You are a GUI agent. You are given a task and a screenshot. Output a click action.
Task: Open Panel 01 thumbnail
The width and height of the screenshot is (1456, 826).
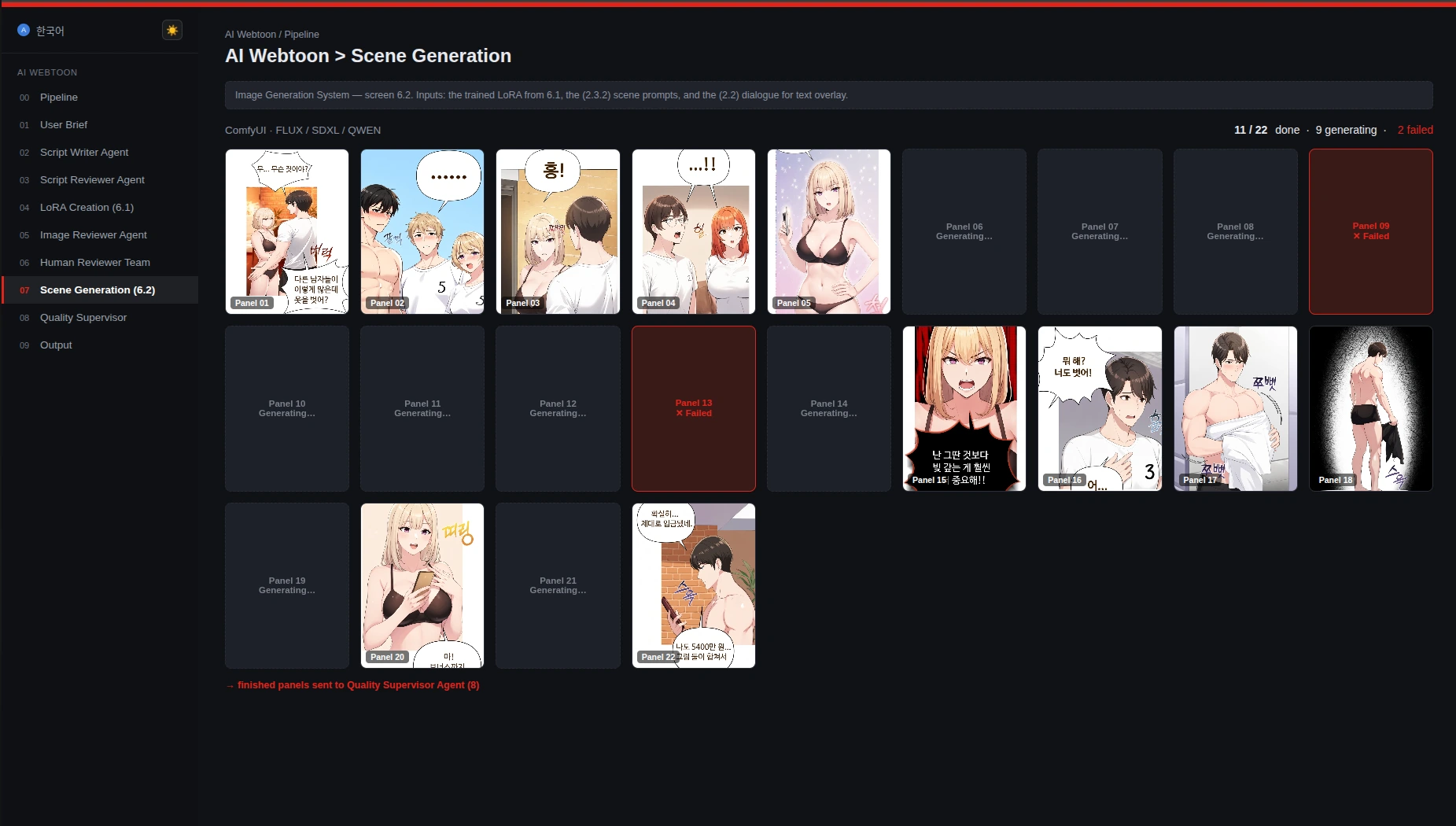click(287, 231)
